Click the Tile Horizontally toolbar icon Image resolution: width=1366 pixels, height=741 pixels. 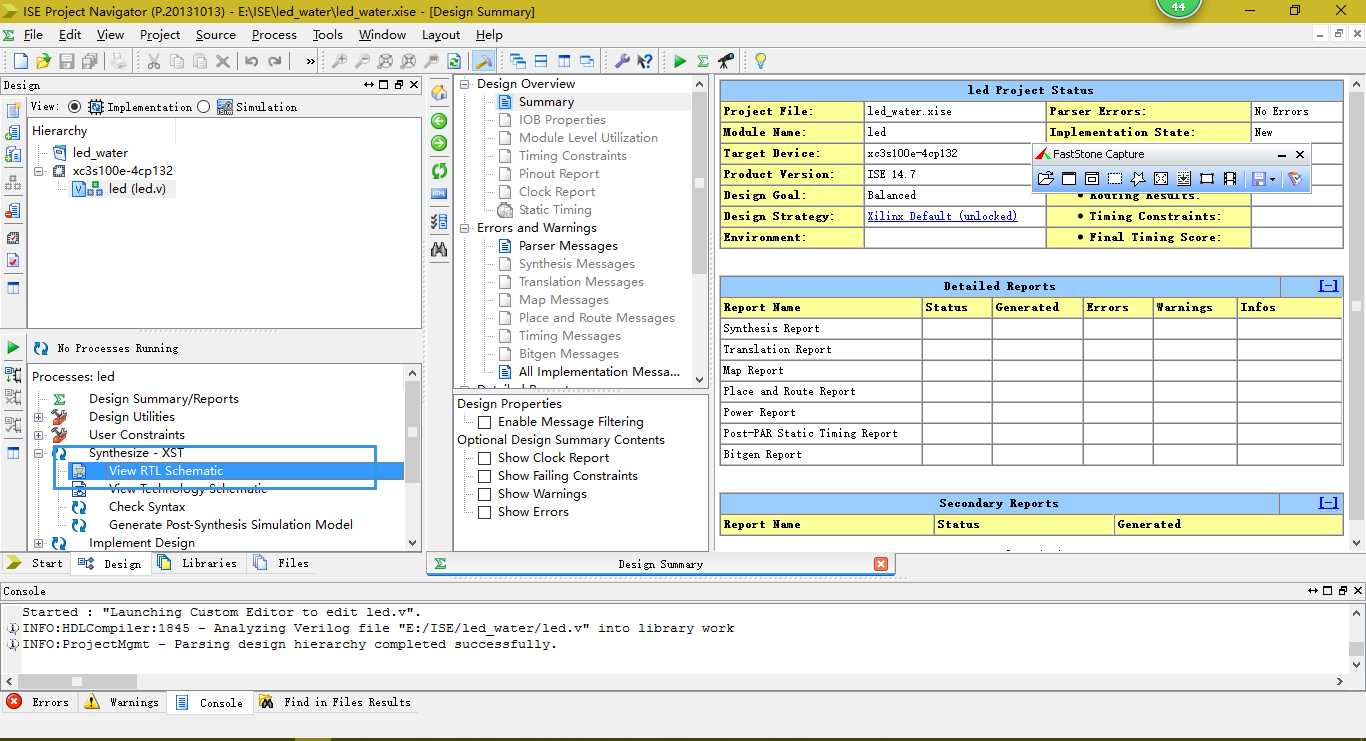[540, 62]
